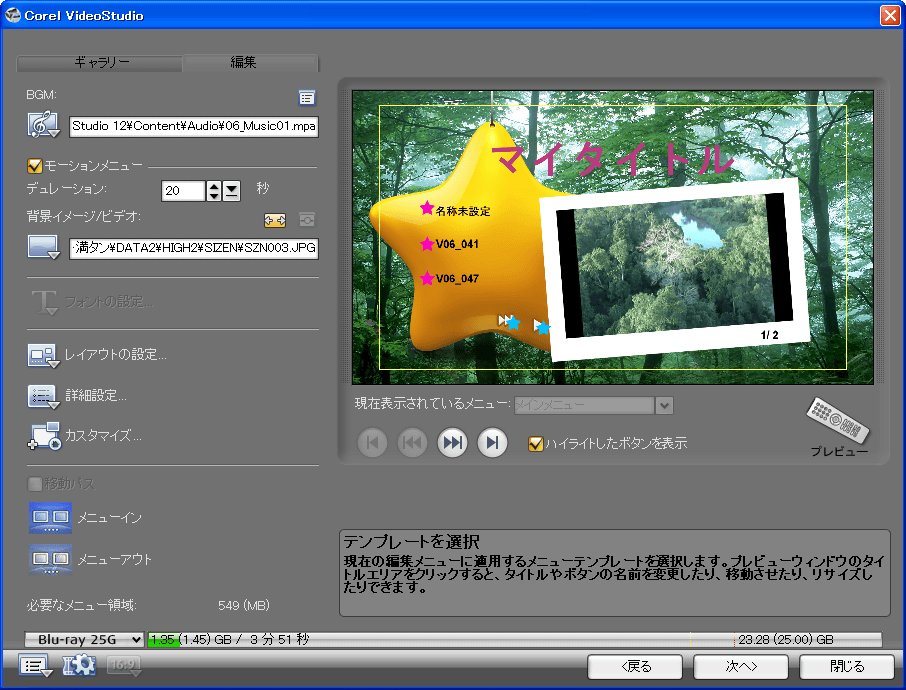Click the background fit-to-screen arrows icon

(x=274, y=220)
